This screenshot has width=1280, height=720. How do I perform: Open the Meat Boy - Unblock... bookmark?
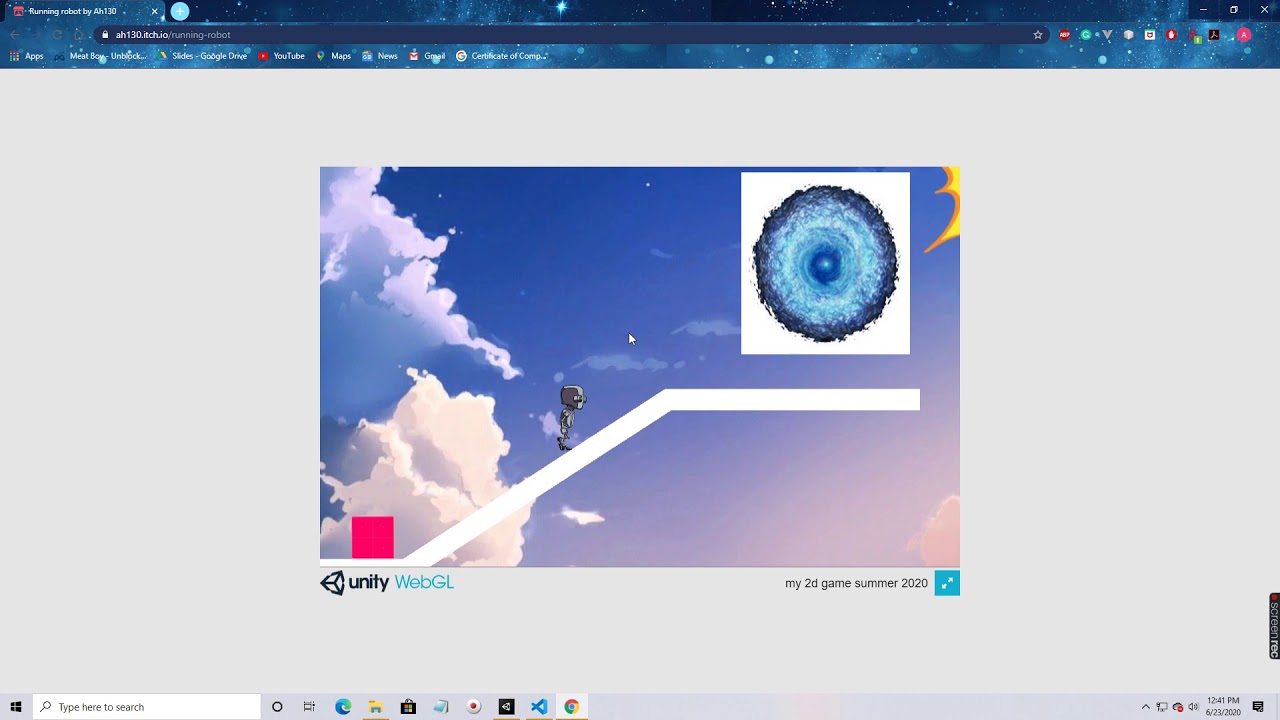click(x=99, y=56)
